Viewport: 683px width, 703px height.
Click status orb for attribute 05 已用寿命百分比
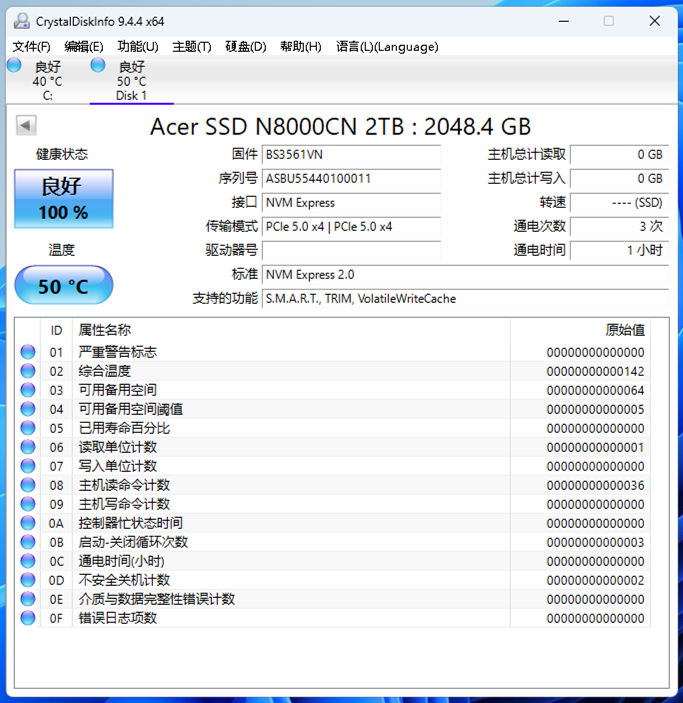28,428
